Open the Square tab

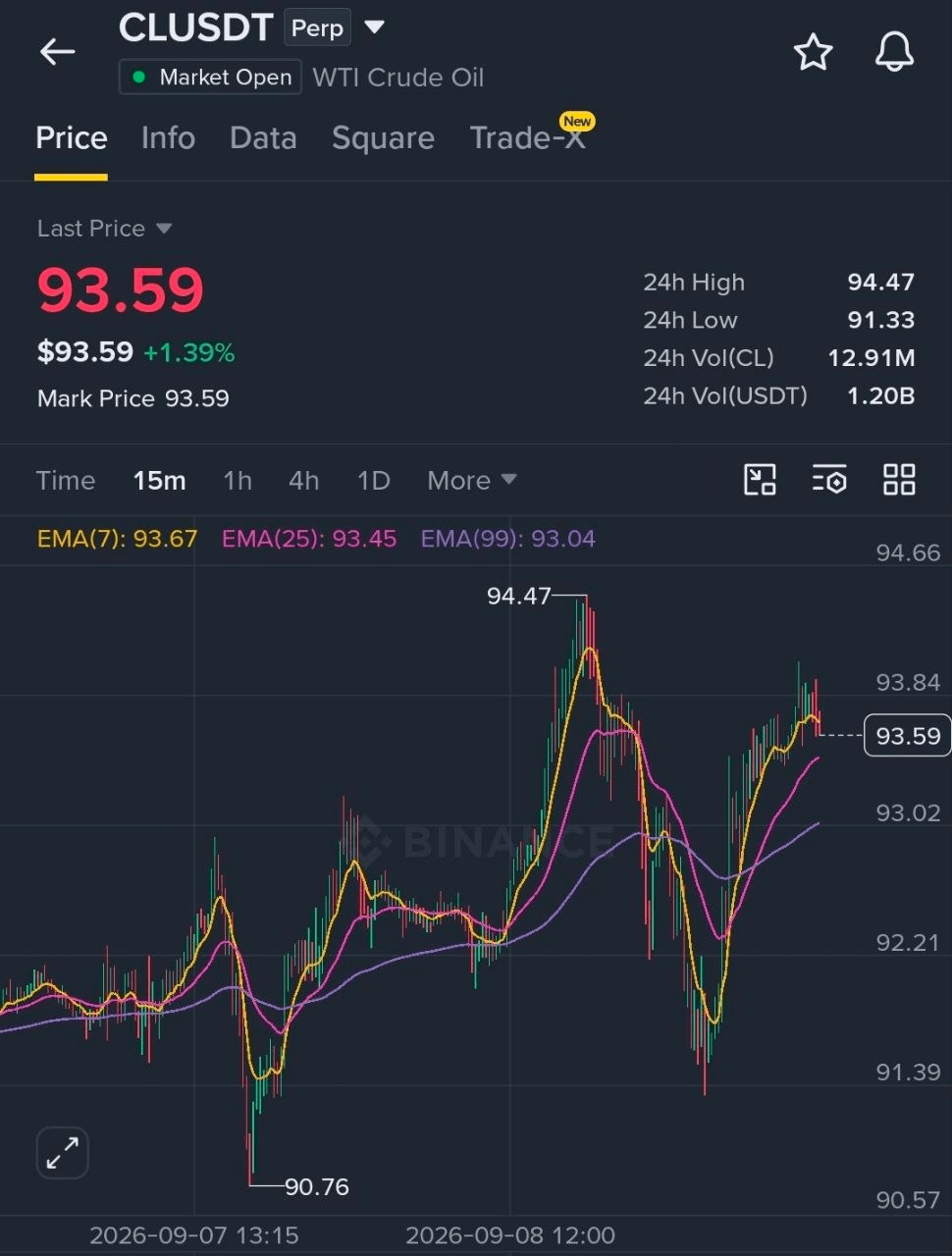tap(383, 138)
